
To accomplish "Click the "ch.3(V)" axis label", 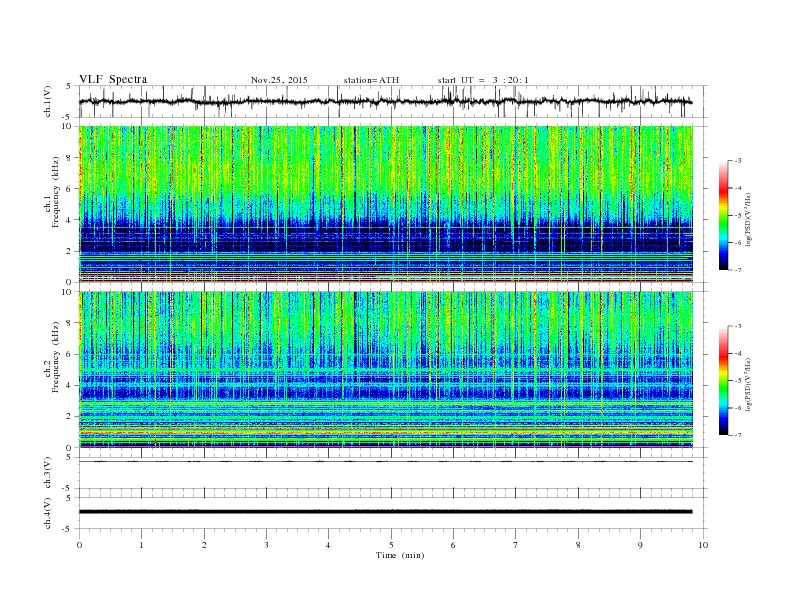I will (48, 473).
